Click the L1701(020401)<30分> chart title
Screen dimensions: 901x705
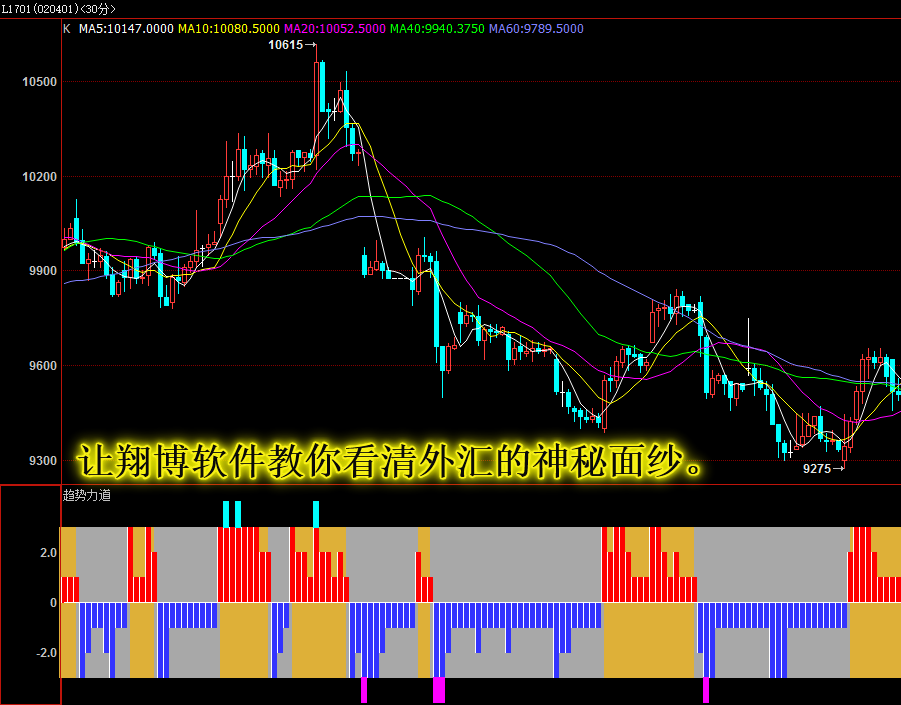(58, 9)
